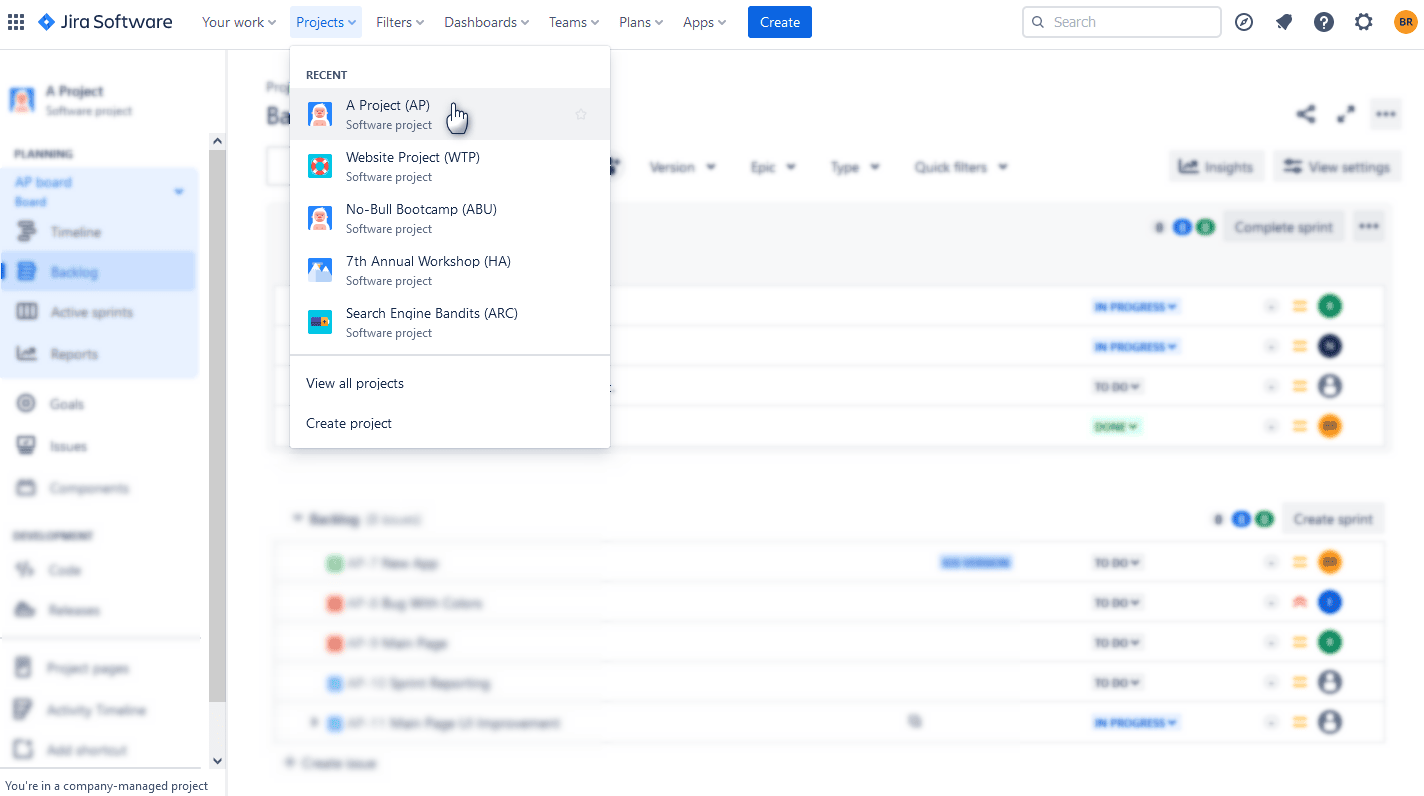This screenshot has width=1424, height=796.
Task: Open Timeline in the sidebar
Action: [100, 232]
